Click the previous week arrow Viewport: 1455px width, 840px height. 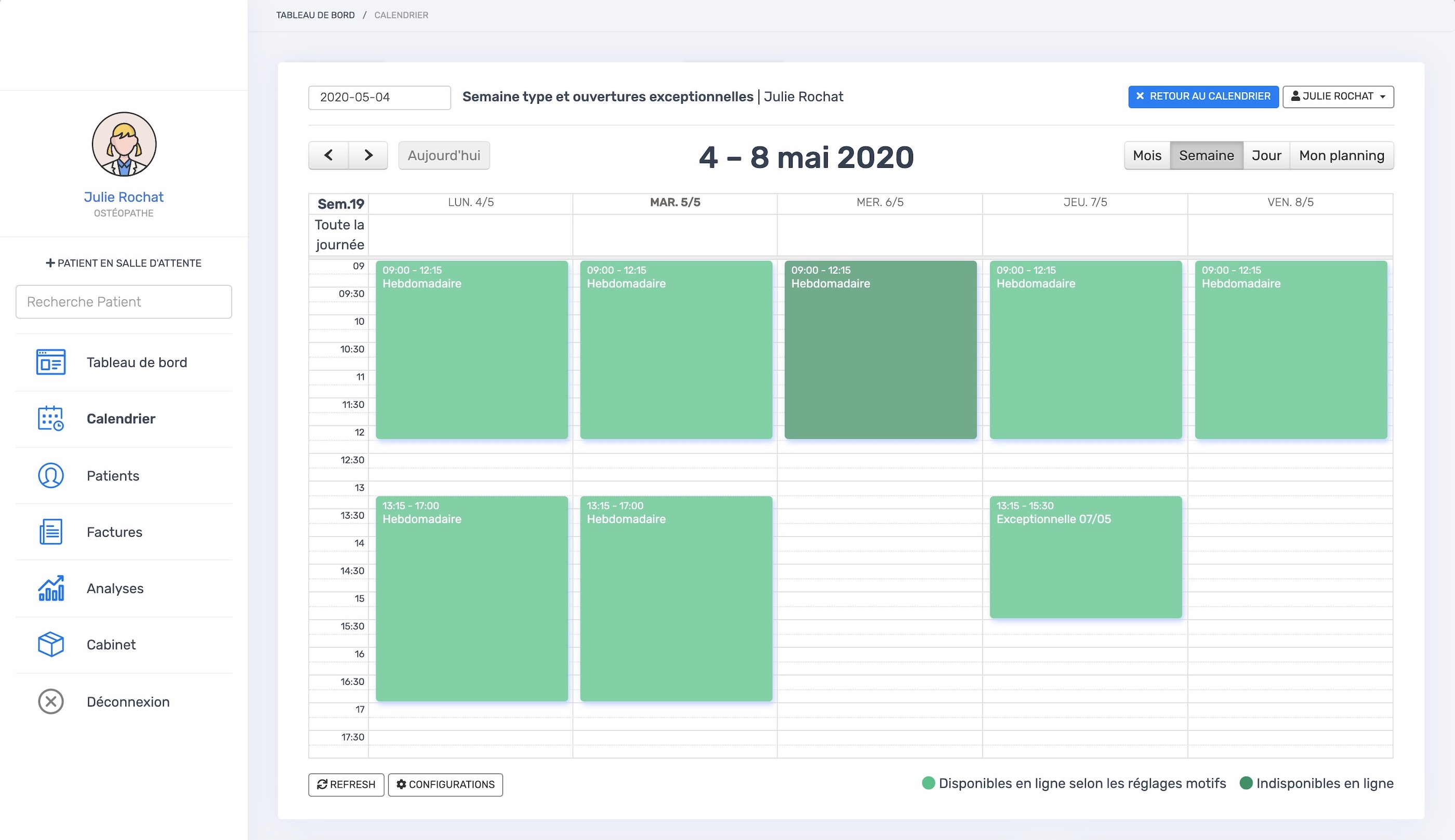point(329,156)
